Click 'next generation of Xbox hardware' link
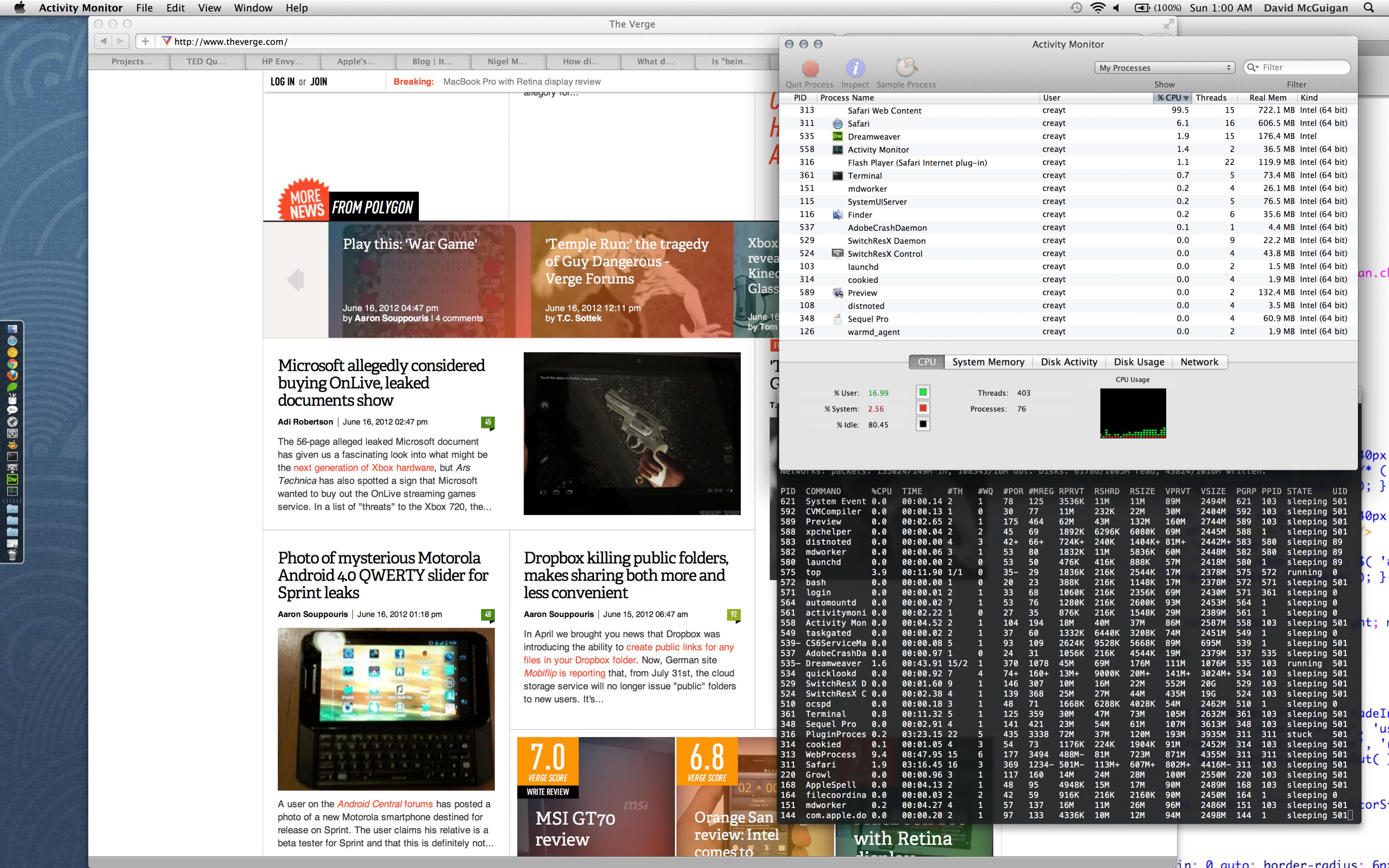The height and width of the screenshot is (868, 1389). [x=364, y=468]
